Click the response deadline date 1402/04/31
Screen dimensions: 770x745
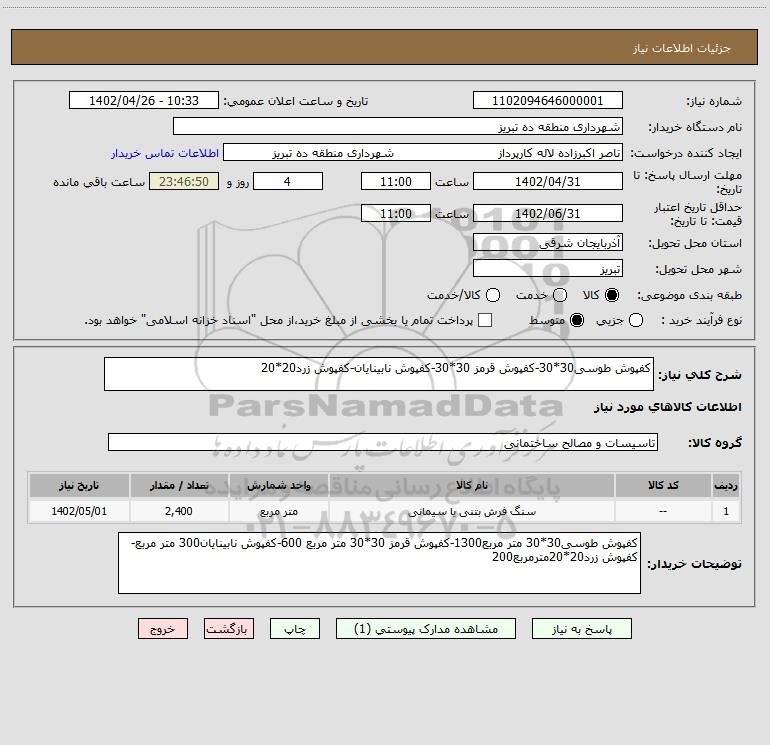click(x=548, y=181)
